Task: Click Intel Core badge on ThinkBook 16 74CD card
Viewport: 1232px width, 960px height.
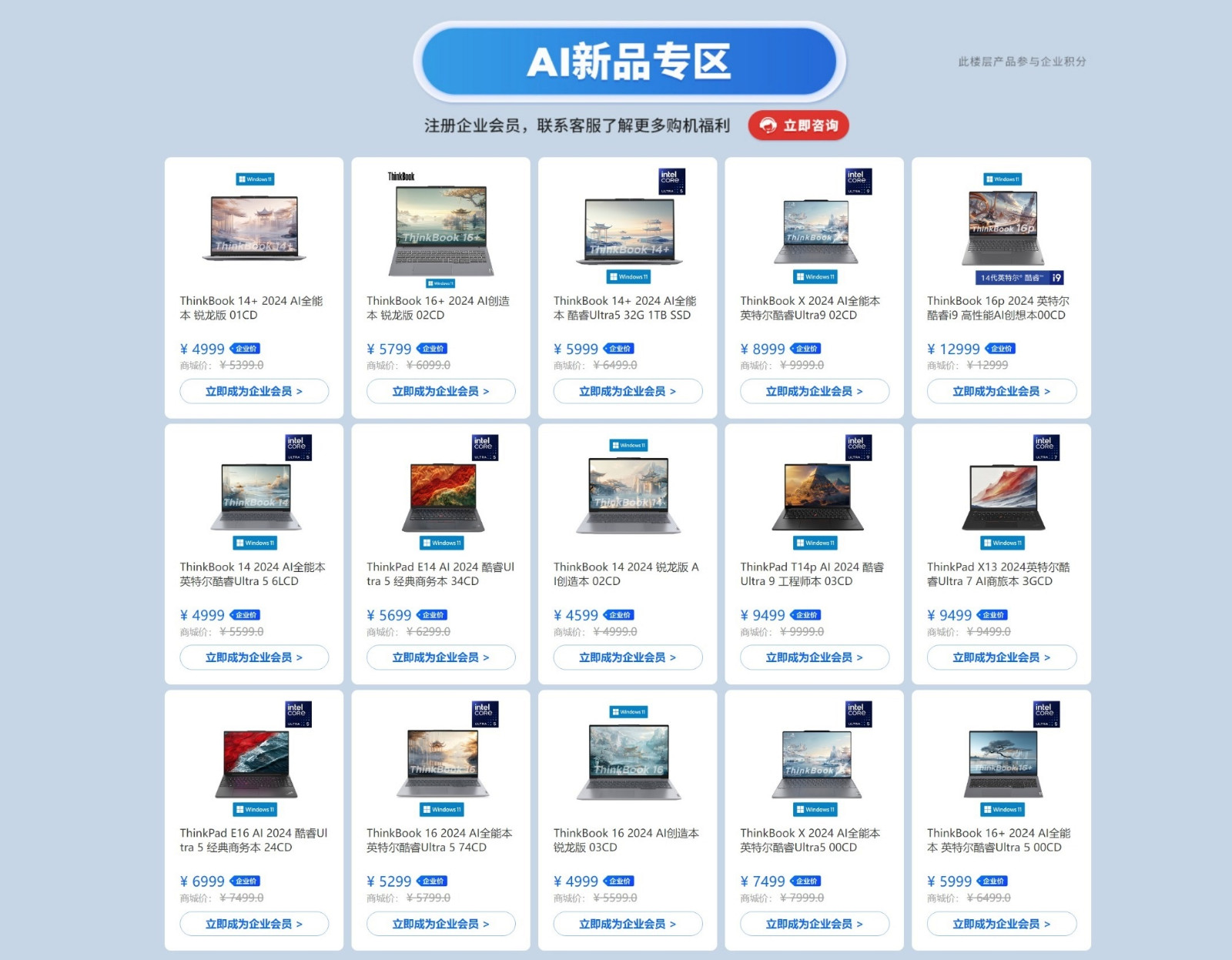Action: point(485,714)
